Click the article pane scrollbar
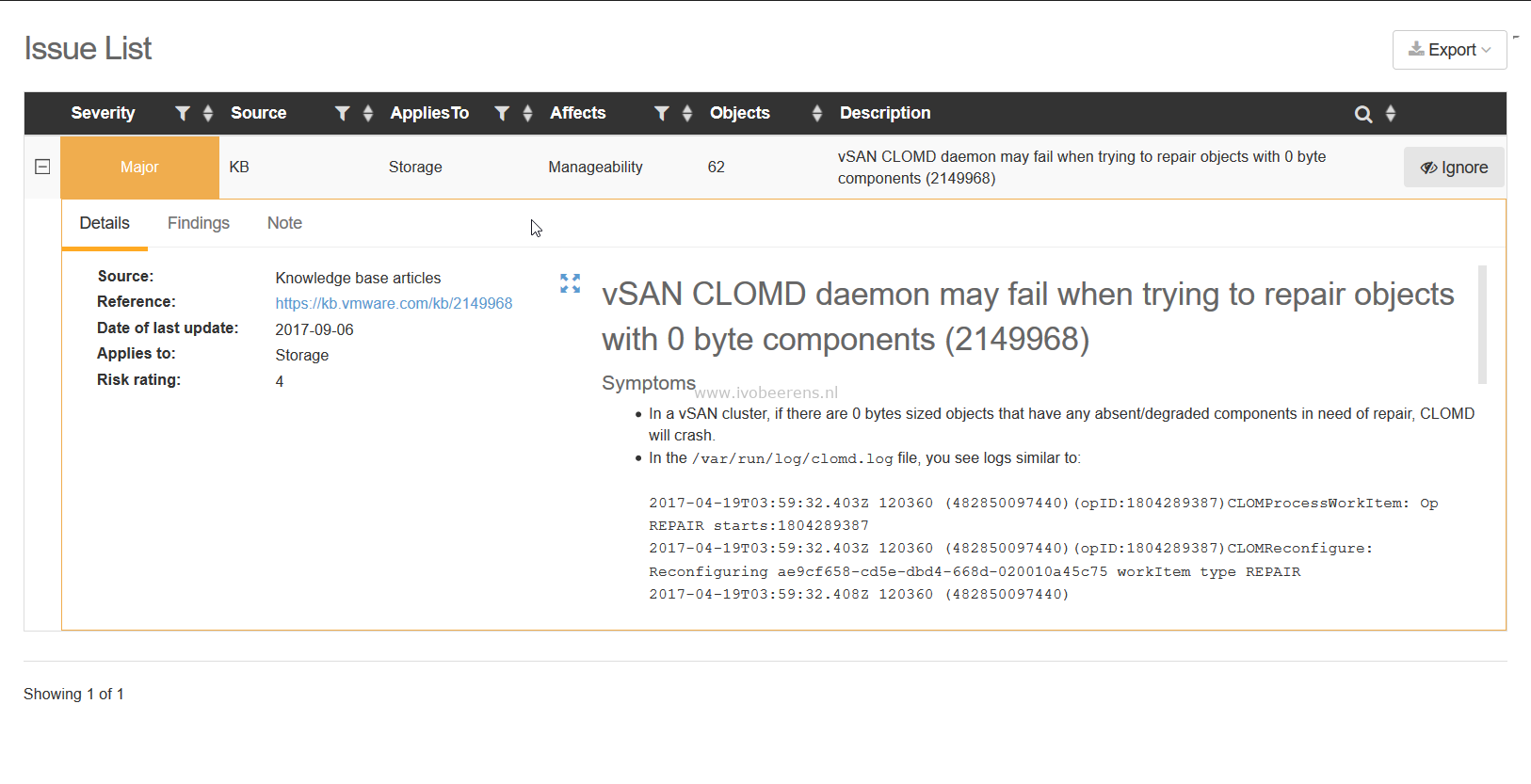The image size is (1531, 784). click(1482, 325)
